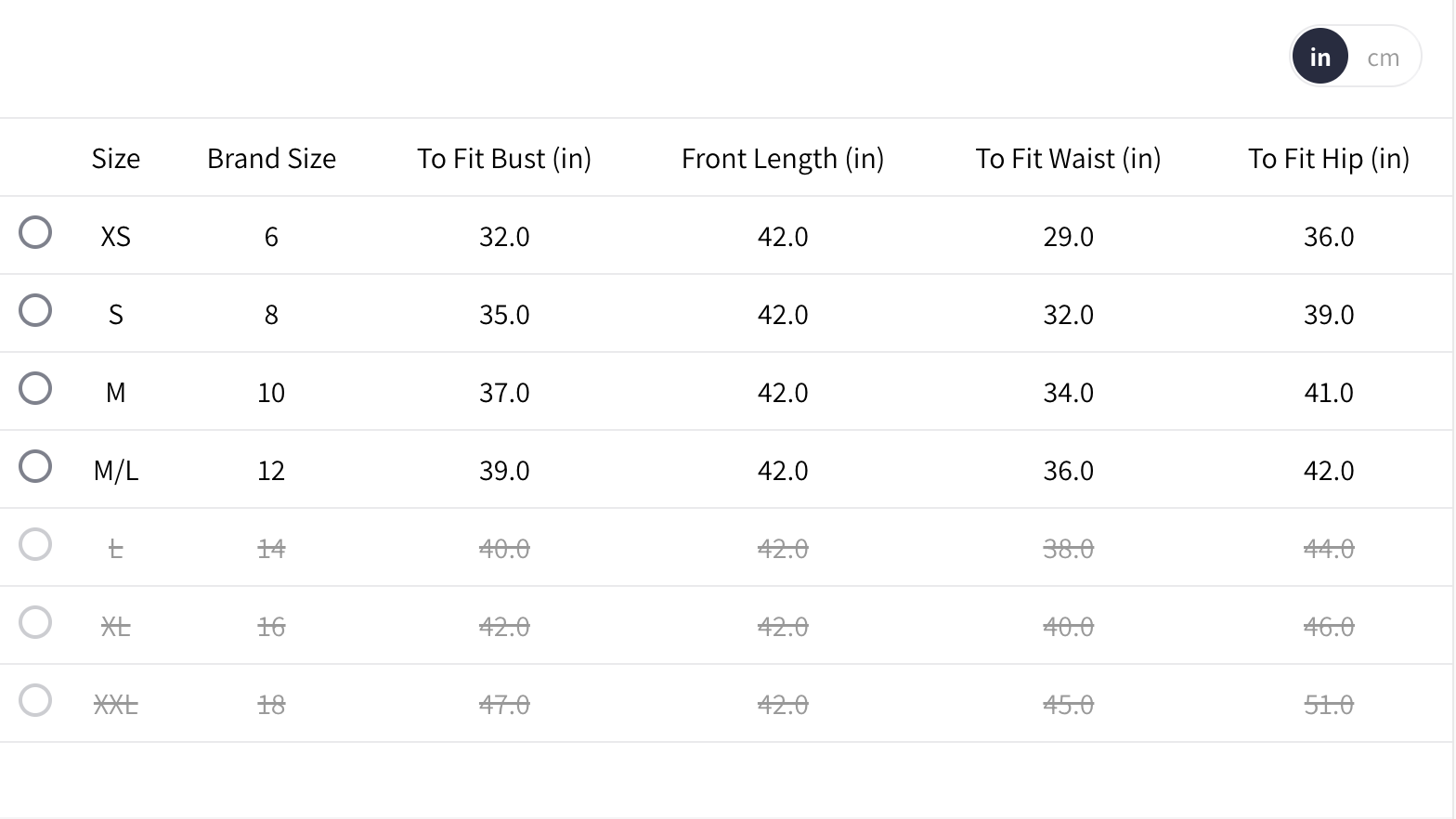This screenshot has width=1456, height=819.
Task: Click the disabled XL size radio button
Action: point(35,622)
